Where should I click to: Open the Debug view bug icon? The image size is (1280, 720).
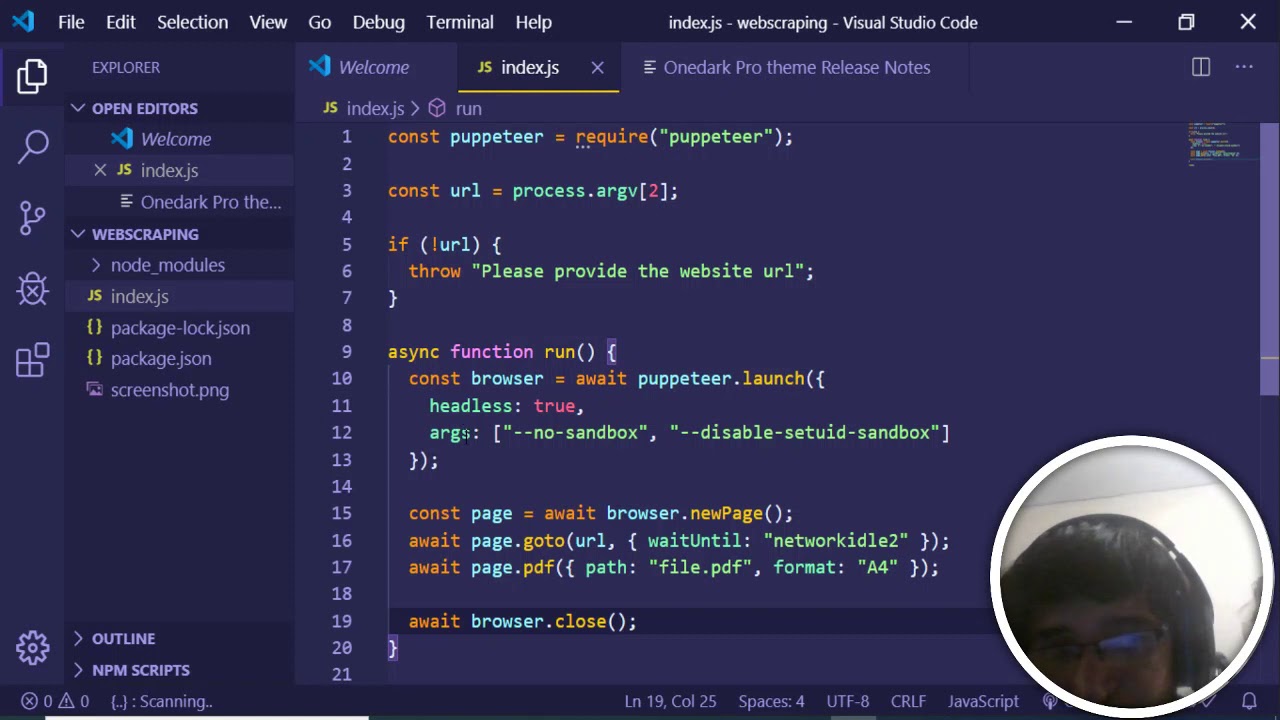click(x=32, y=289)
